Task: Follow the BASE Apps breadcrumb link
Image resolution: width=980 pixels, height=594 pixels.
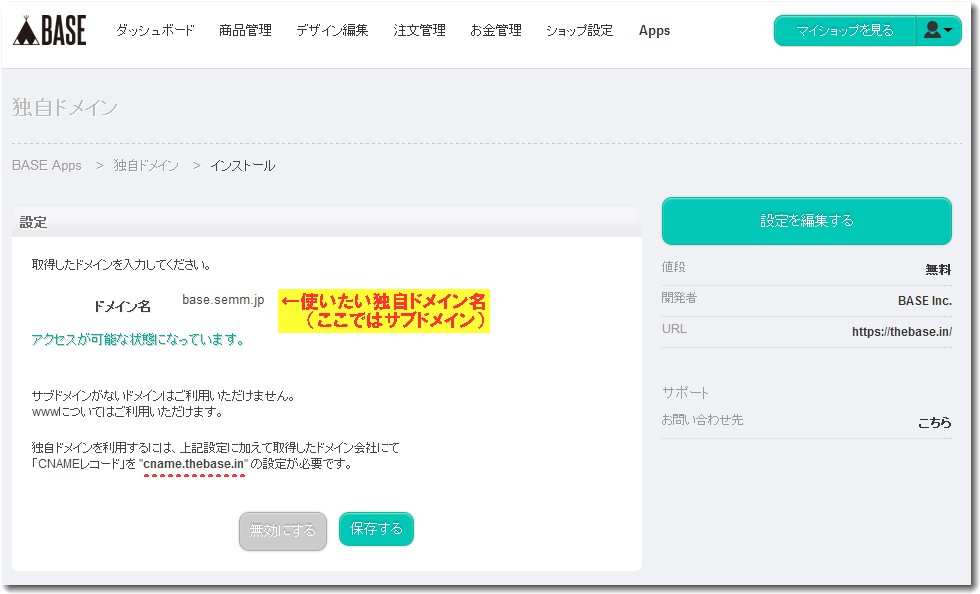Action: pos(47,166)
